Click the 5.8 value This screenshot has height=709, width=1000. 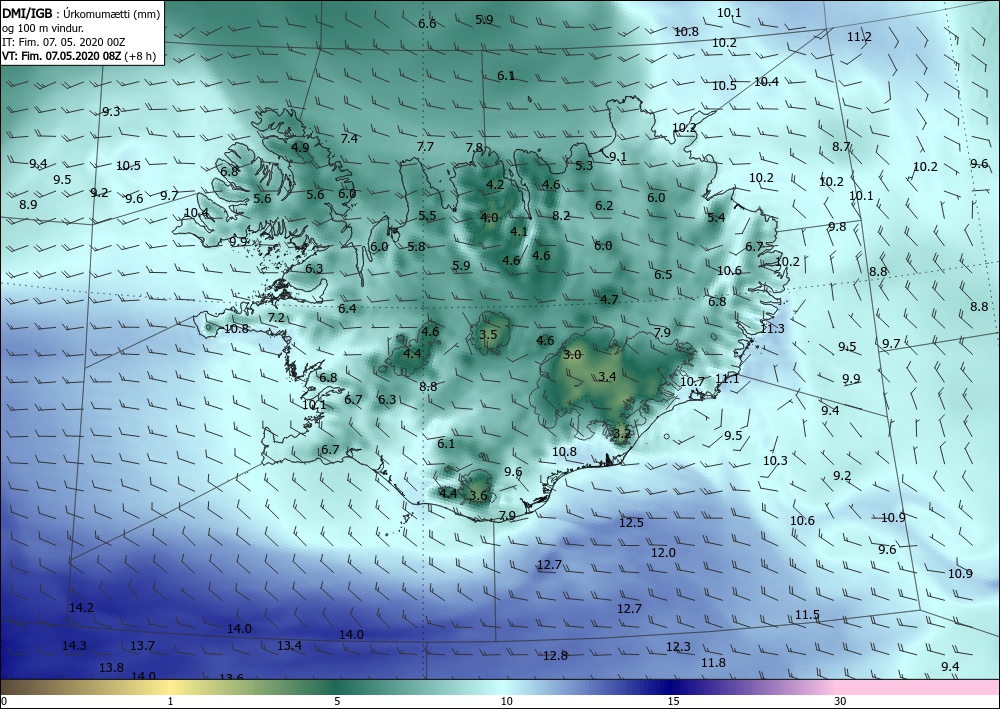[416, 246]
